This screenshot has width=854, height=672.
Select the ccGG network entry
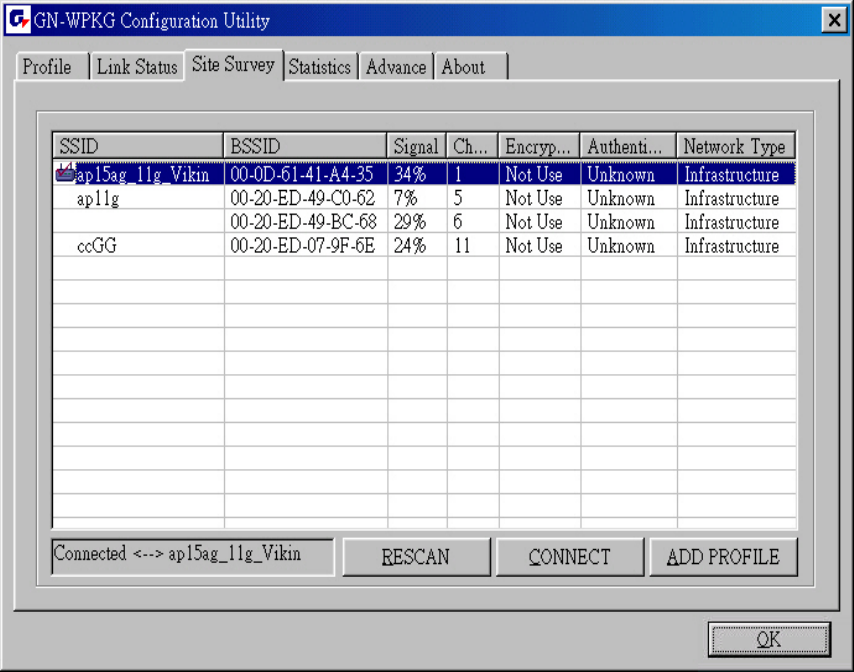[x=97, y=246]
